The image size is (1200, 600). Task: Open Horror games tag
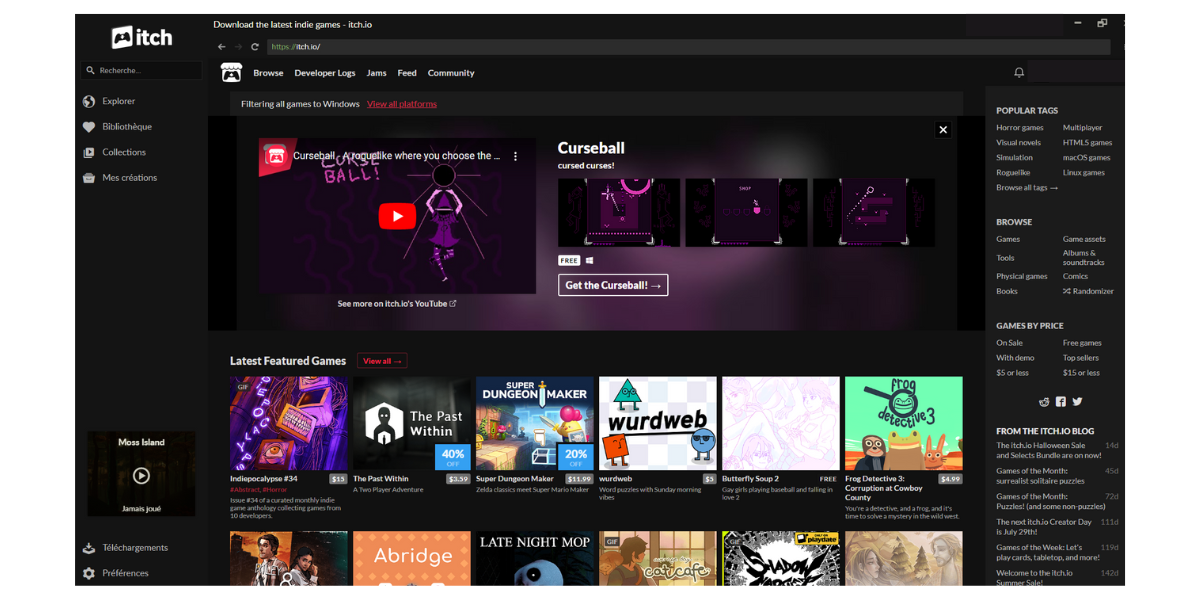(x=1020, y=128)
